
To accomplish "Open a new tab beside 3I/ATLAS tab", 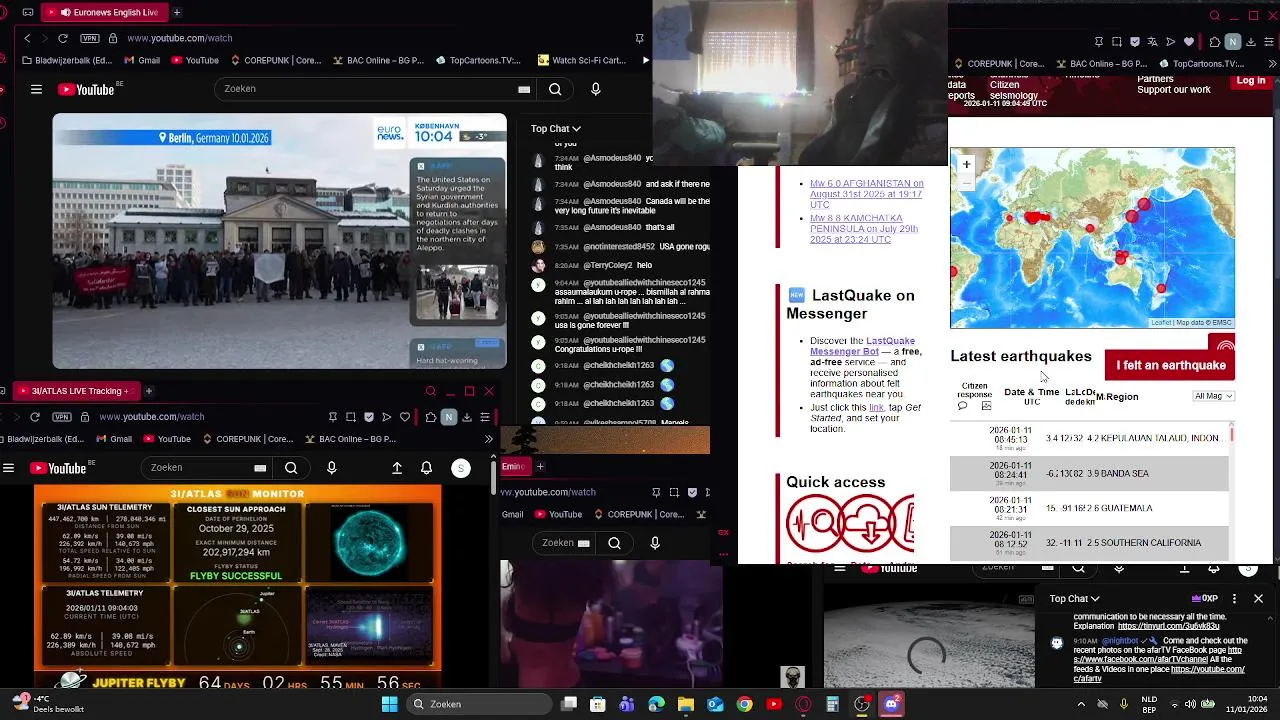I will click(x=148, y=391).
